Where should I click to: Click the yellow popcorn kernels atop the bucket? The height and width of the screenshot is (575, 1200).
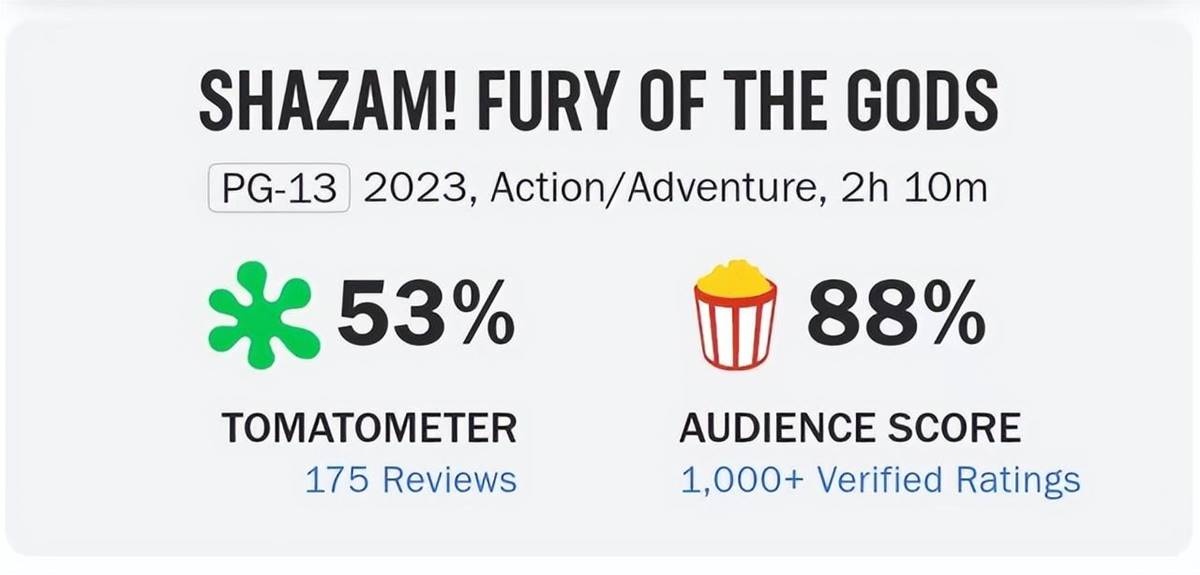[736, 278]
